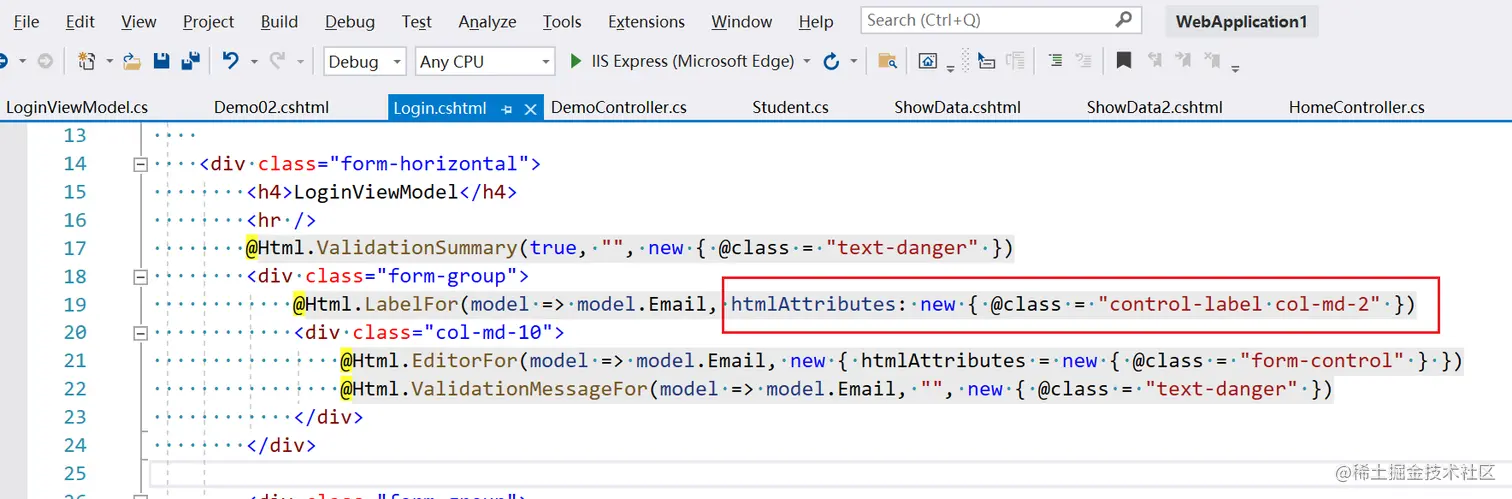Click the Clear Bookmarks icon
Image resolution: width=1512 pixels, height=499 pixels.
point(1213,61)
